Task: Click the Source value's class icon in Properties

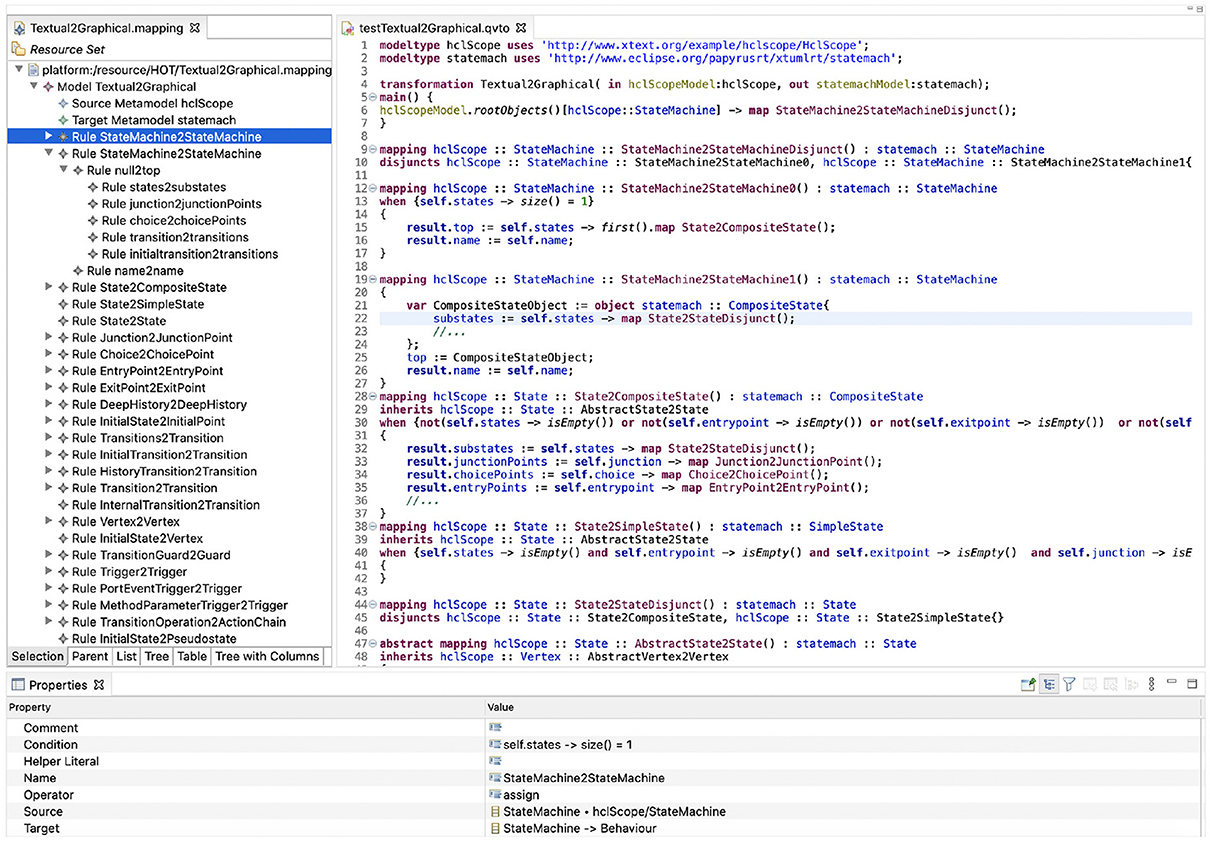Action: 495,812
